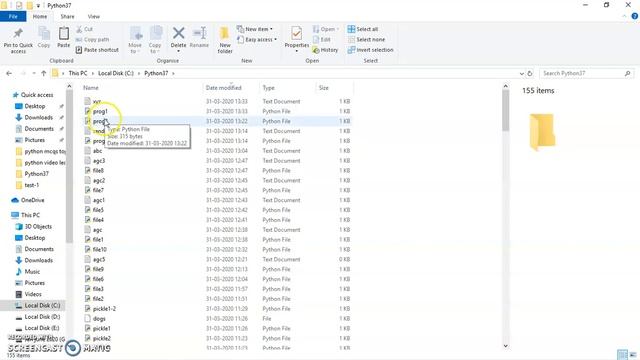The height and width of the screenshot is (360, 640).
Task: Click the ribbon Help icon
Action: pos(635,16)
